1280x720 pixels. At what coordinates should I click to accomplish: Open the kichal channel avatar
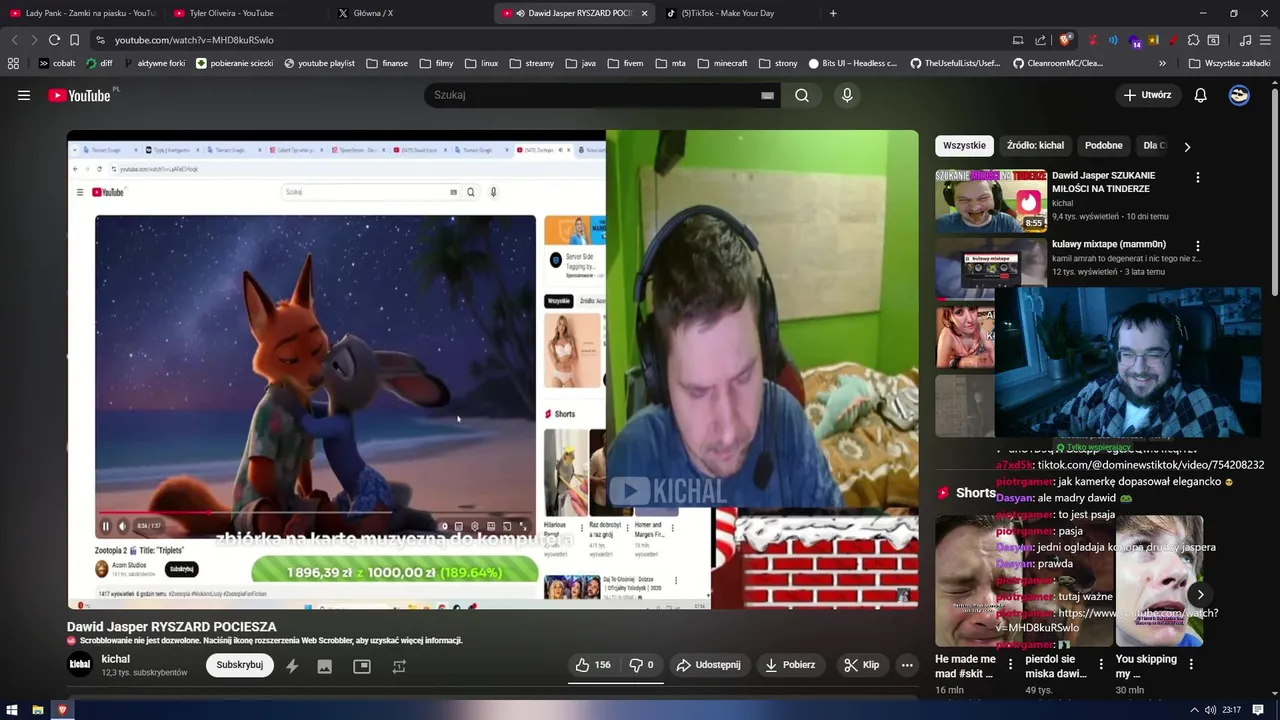[80, 665]
